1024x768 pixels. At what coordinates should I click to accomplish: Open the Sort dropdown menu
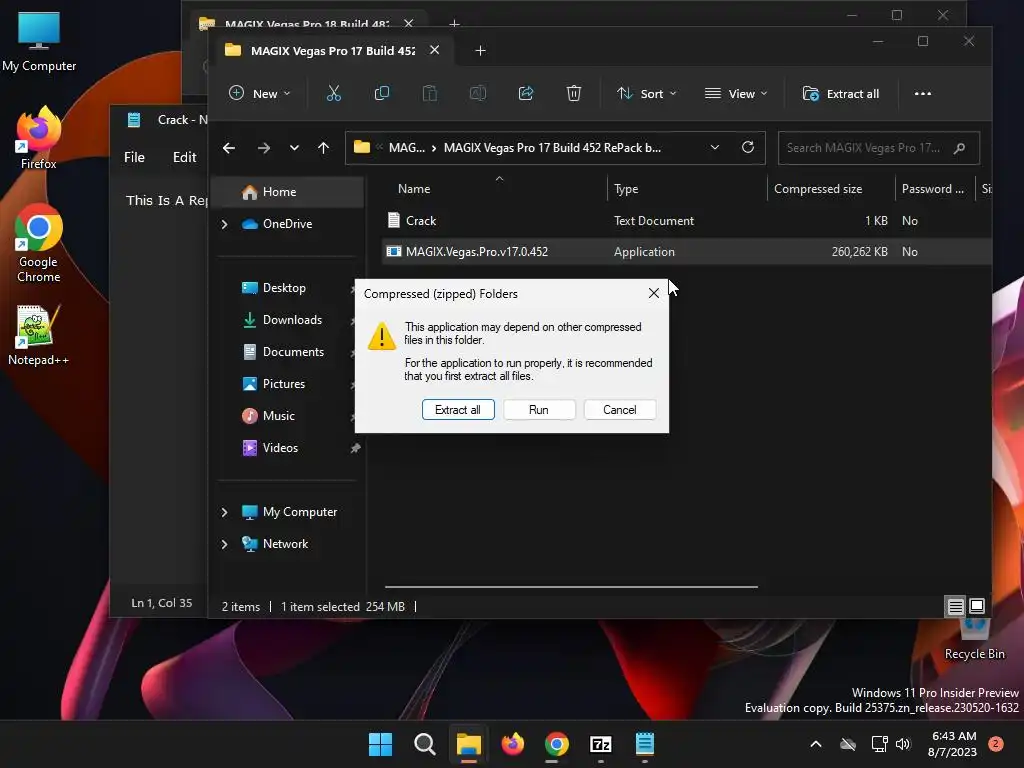647,93
